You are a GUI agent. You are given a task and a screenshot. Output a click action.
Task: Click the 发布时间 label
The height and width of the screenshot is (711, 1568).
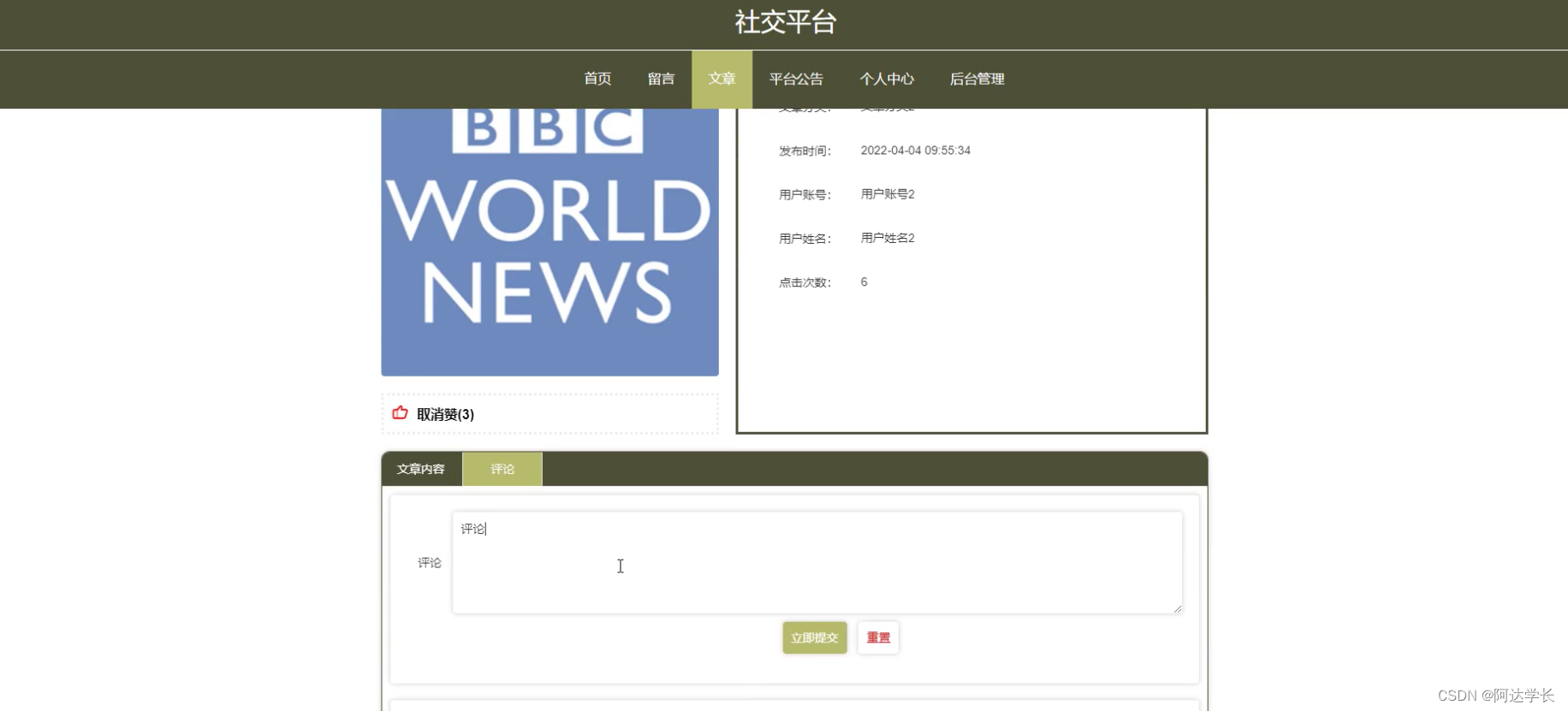(805, 151)
